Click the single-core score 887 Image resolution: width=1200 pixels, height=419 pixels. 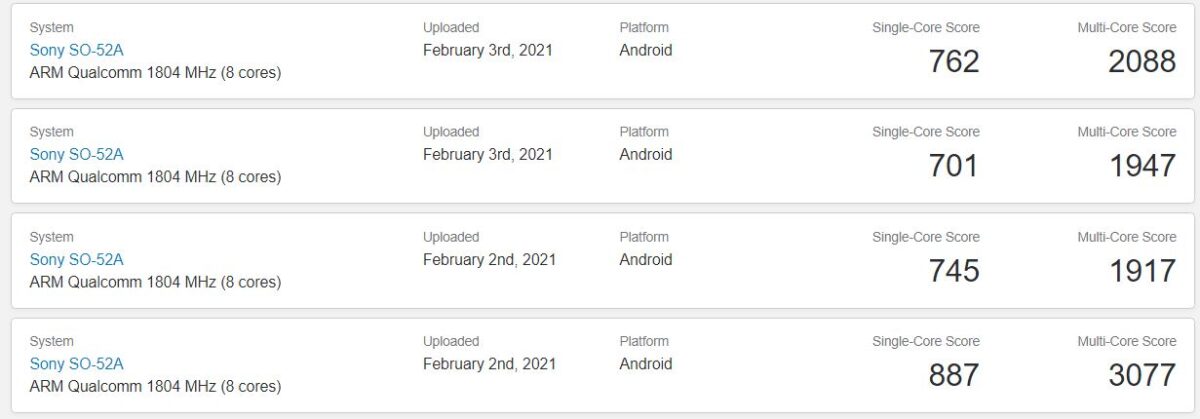[953, 376]
